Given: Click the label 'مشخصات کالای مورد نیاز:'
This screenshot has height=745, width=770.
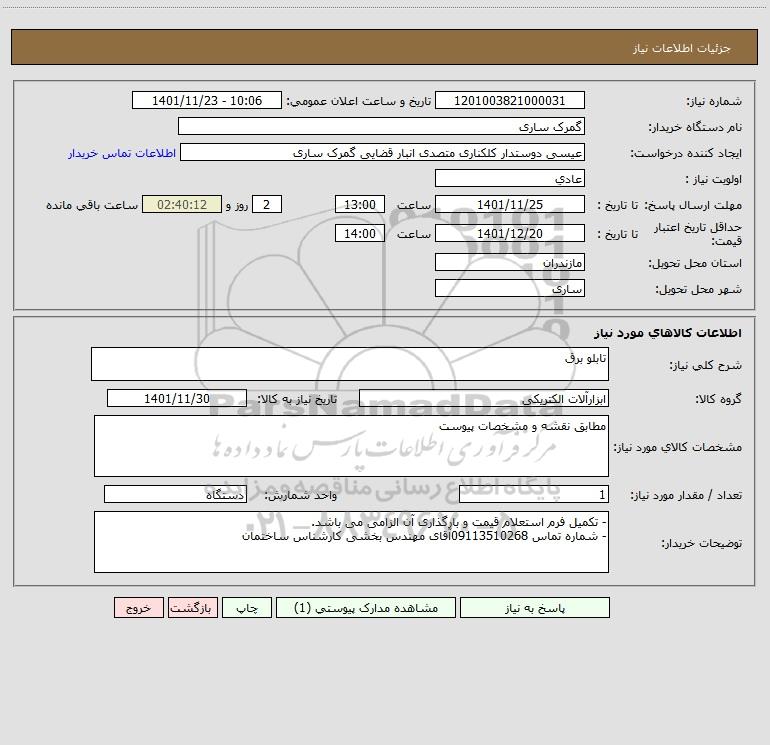Looking at the screenshot, I should tap(678, 447).
